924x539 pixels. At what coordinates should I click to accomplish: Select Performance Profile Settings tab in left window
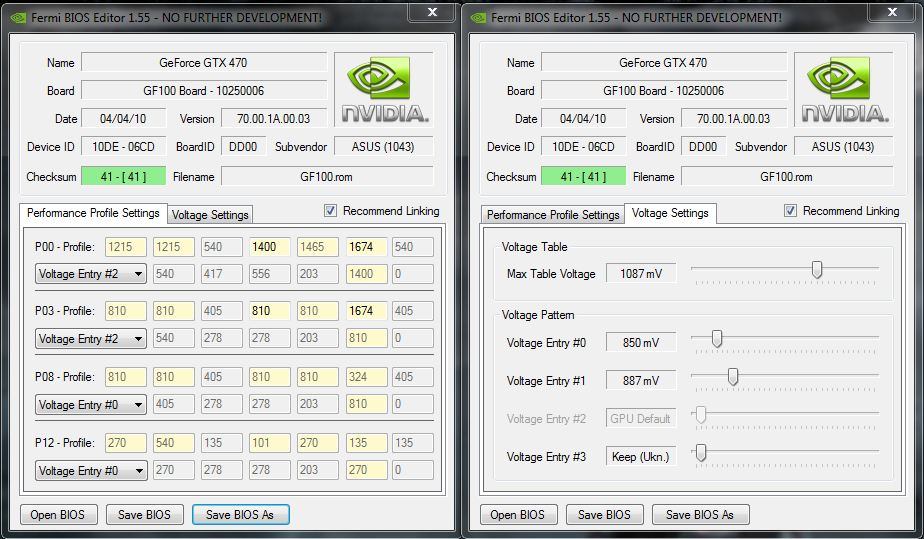(93, 213)
